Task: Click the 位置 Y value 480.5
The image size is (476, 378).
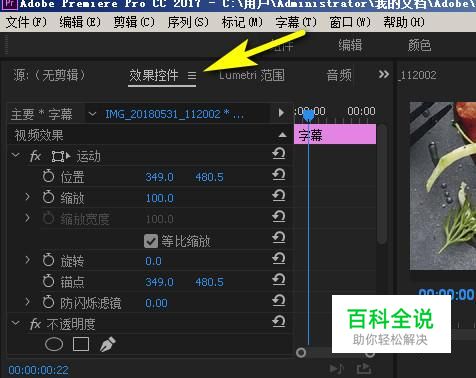Action: 209,177
